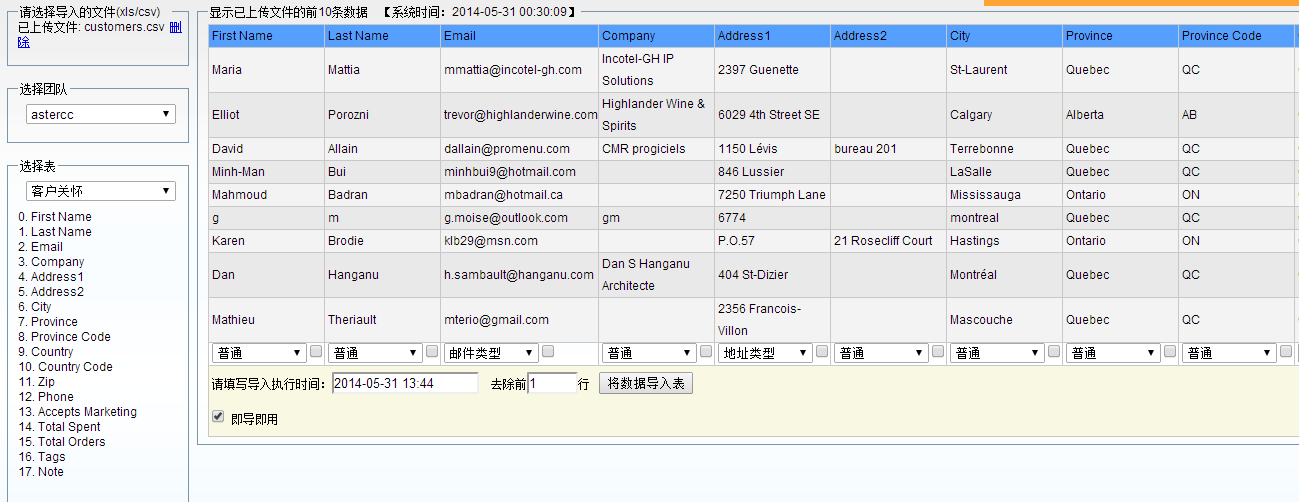Open the type dropdown under First Name column
Screen dimensions: 1299x502
258,353
